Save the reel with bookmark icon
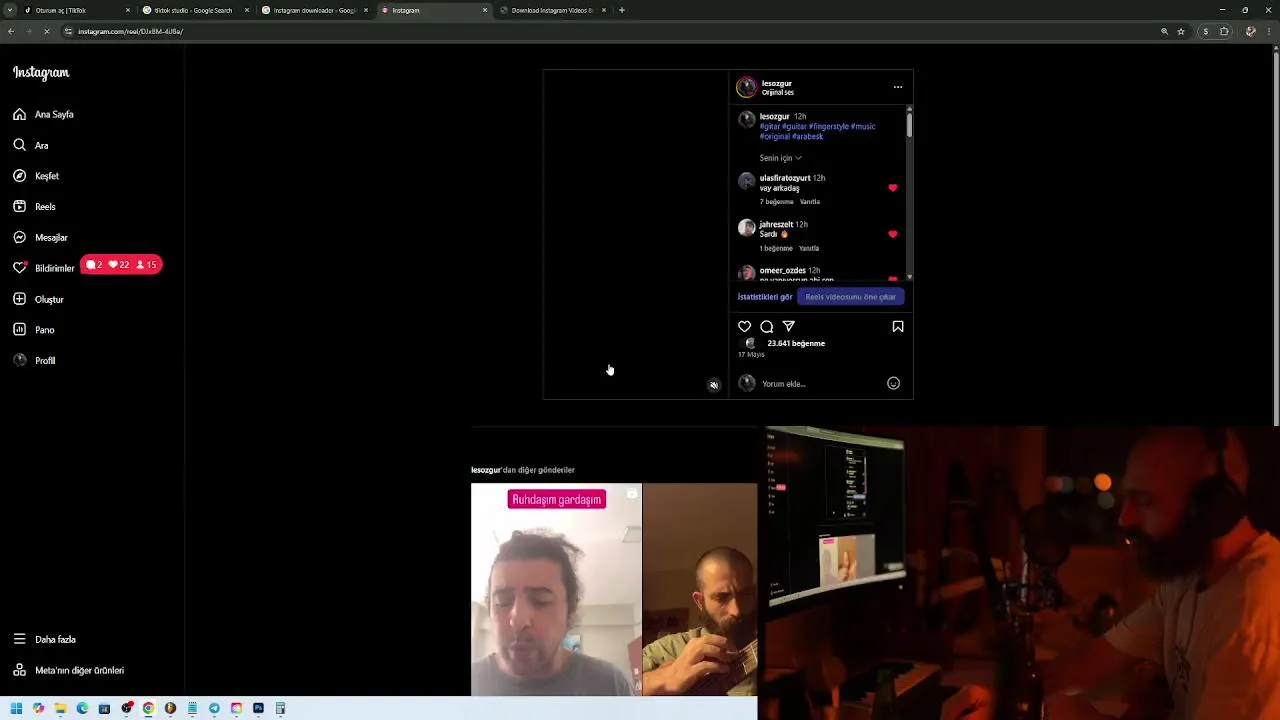1280x720 pixels. [x=898, y=327]
